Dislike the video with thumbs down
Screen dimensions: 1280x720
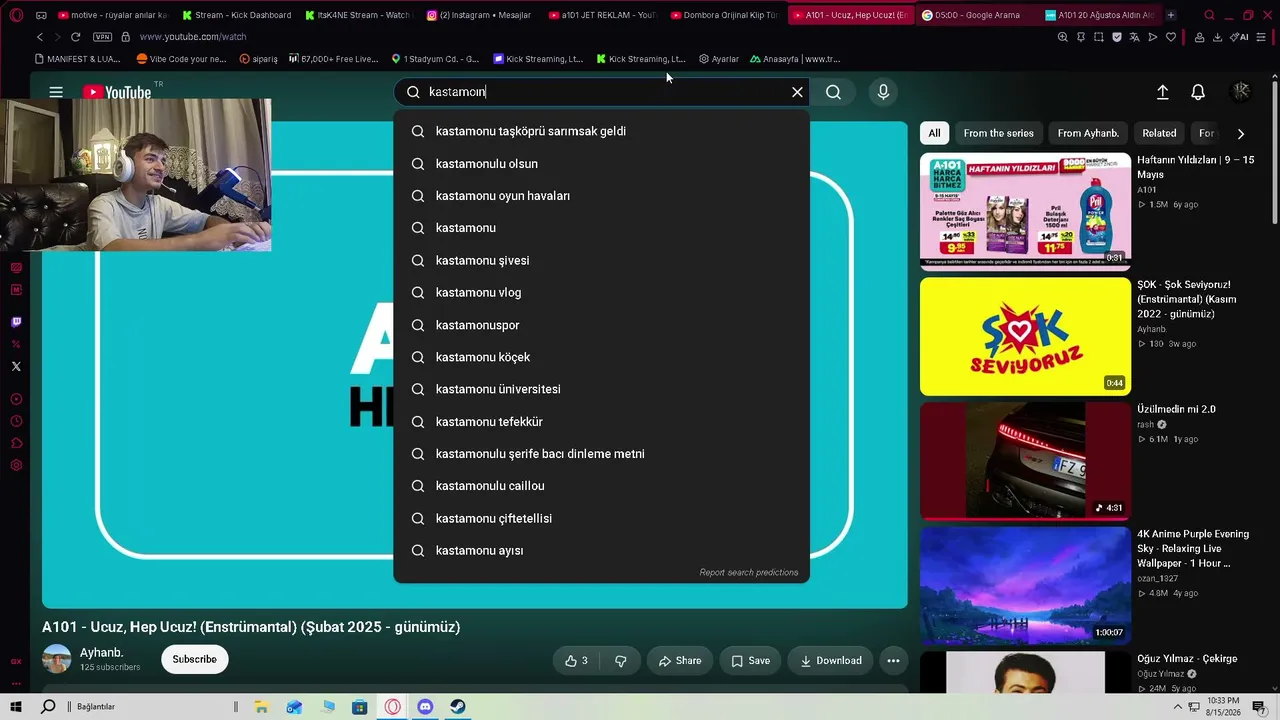click(620, 660)
